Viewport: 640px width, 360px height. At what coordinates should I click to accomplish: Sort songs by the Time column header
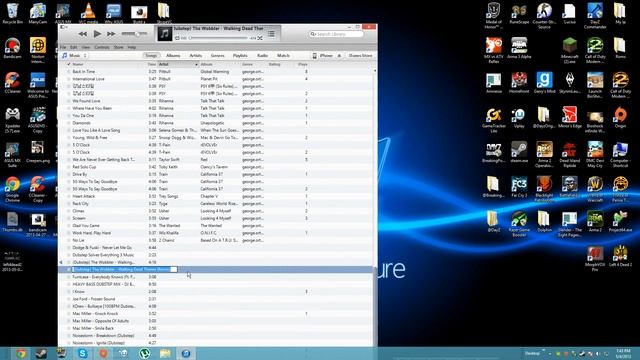[151, 64]
